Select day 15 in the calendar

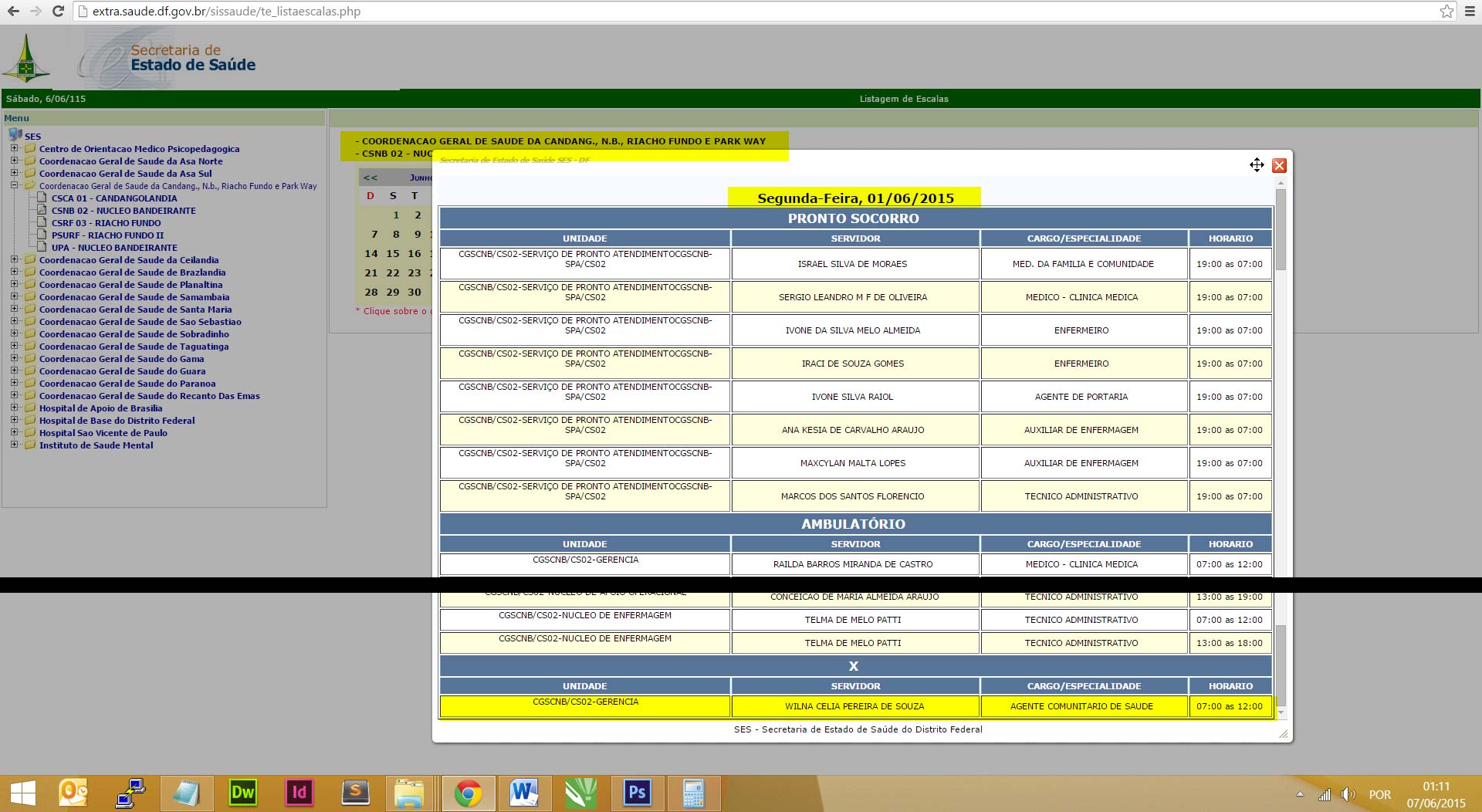[393, 253]
